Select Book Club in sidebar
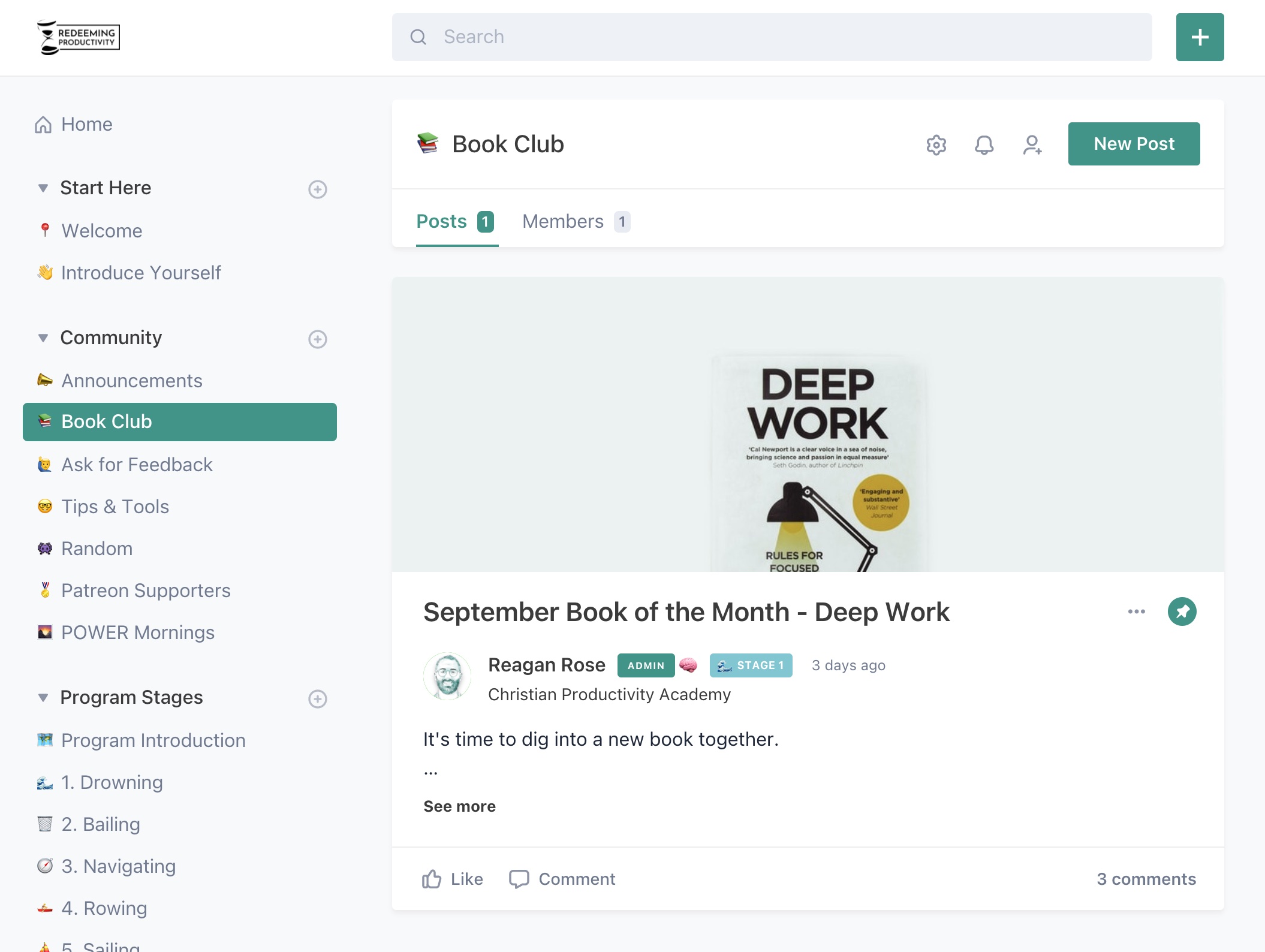 coord(180,422)
